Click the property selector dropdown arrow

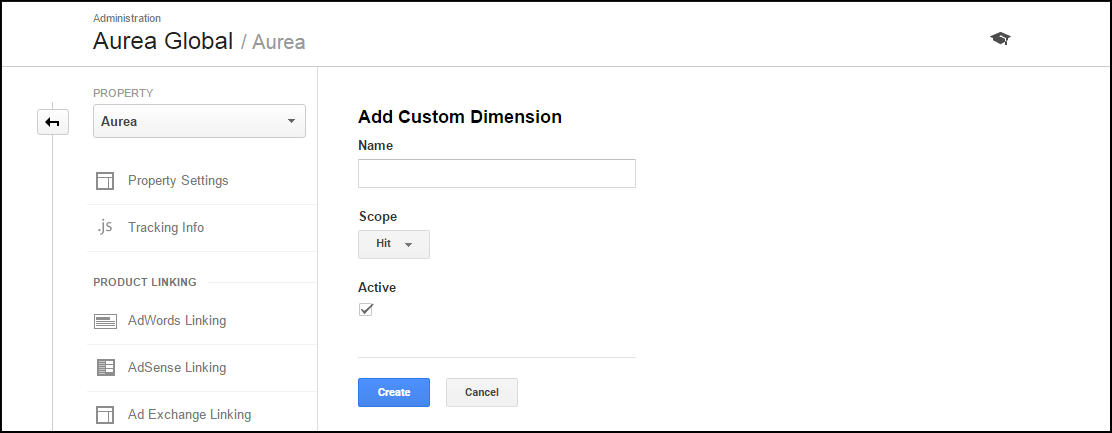291,121
